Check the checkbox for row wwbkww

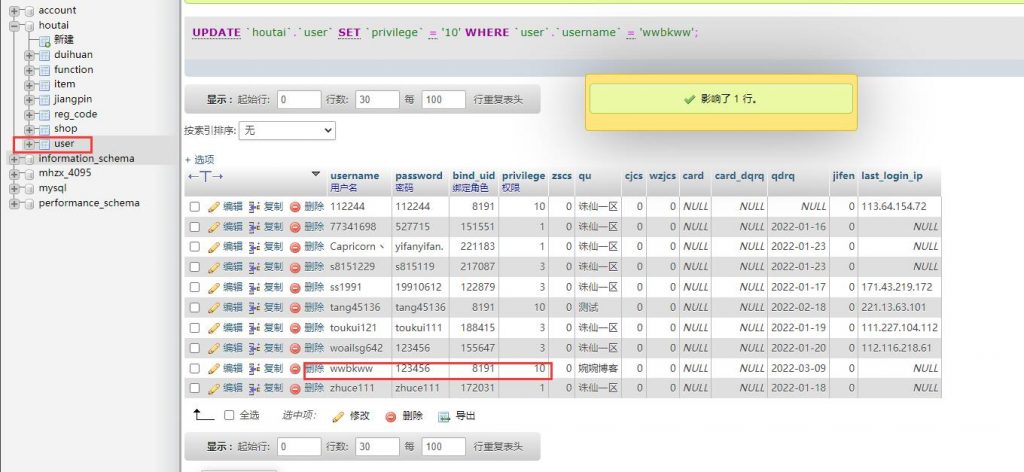point(195,368)
